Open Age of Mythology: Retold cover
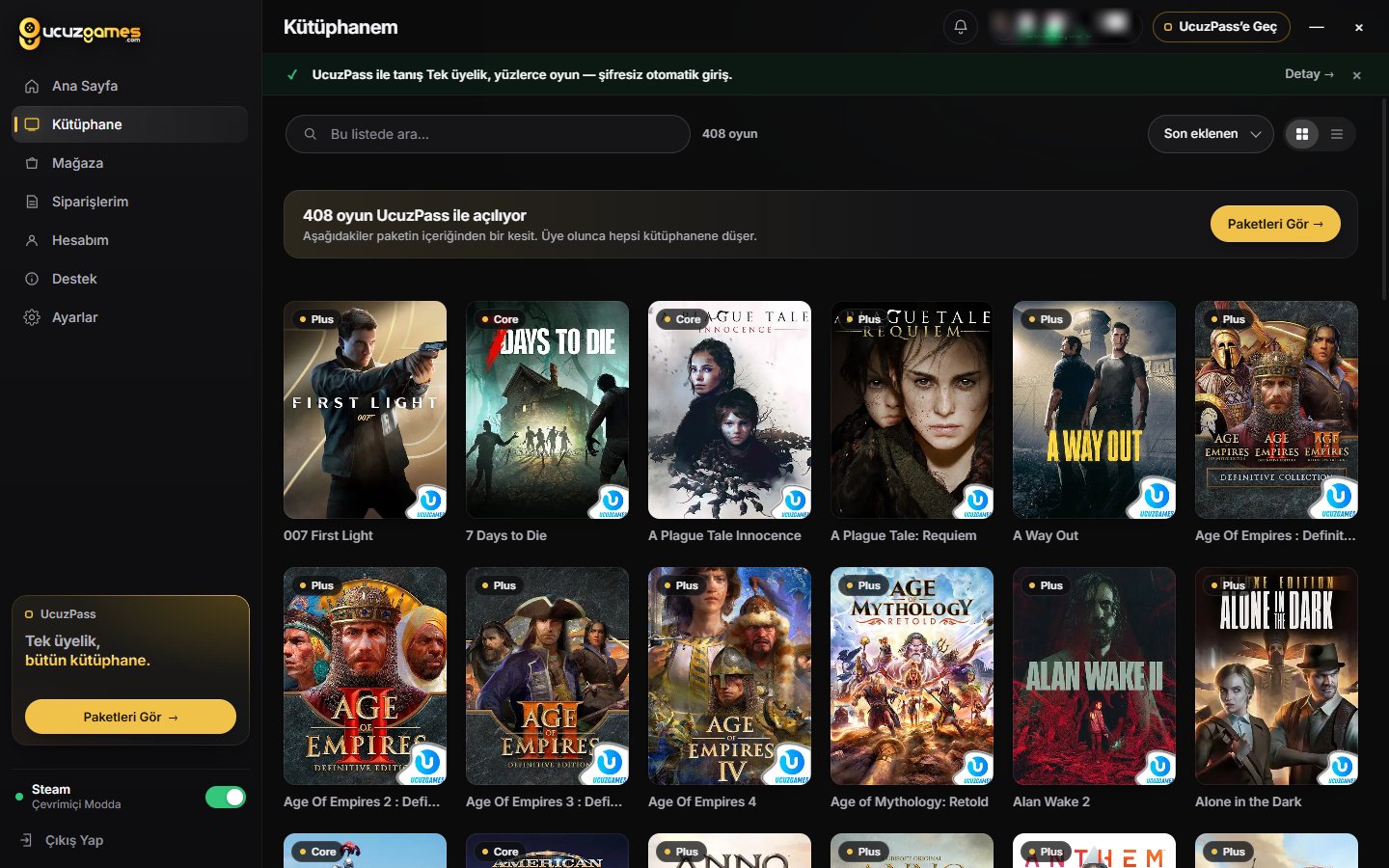1389x868 pixels. click(x=912, y=676)
